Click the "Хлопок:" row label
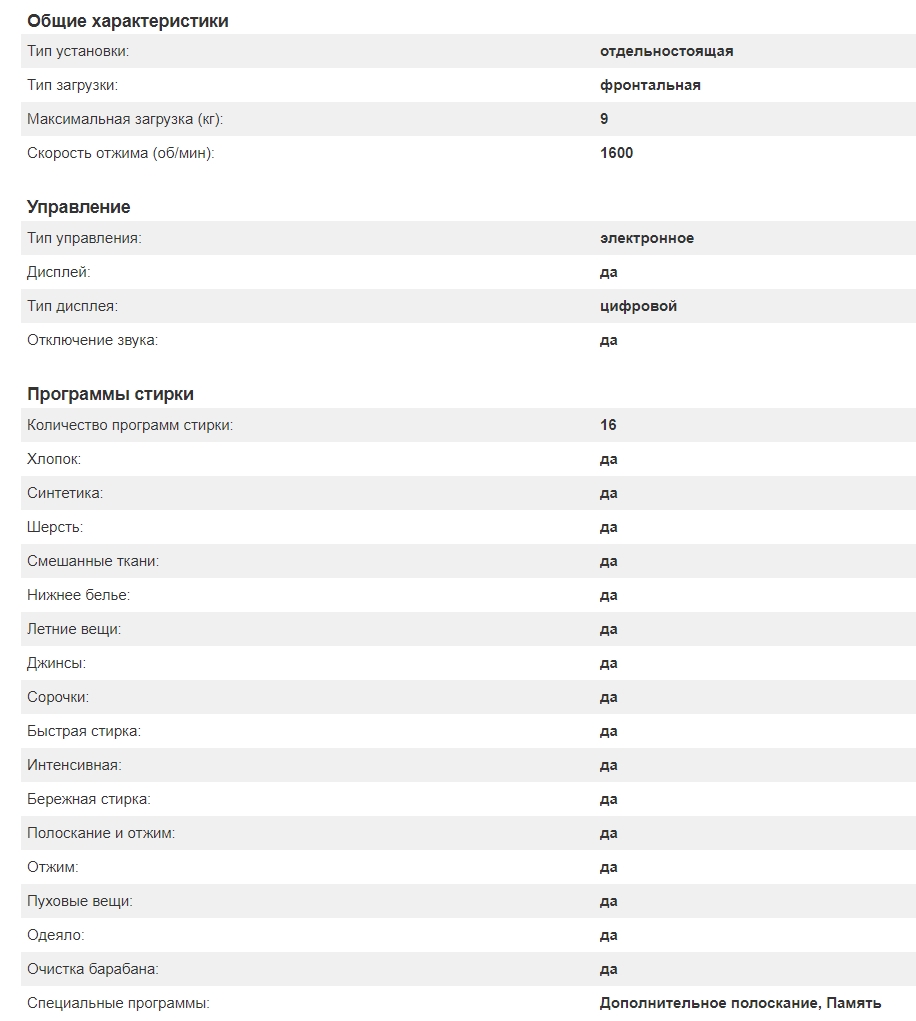The width and height of the screenshot is (916, 1021). (54, 459)
